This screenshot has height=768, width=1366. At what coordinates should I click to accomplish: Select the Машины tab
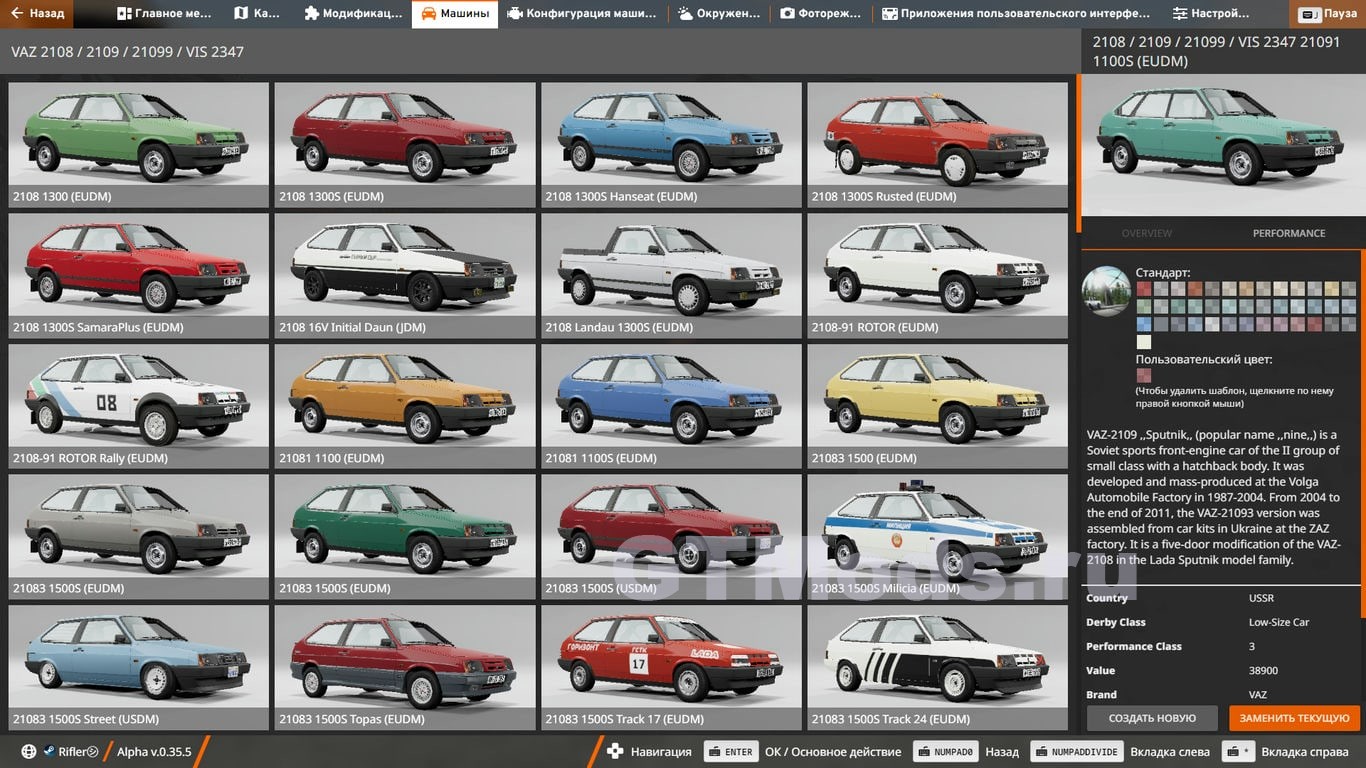coord(455,14)
